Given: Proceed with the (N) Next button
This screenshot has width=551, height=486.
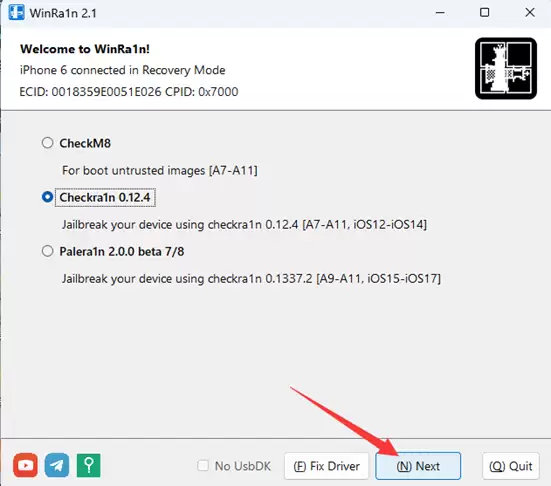Looking at the screenshot, I should pyautogui.click(x=418, y=466).
